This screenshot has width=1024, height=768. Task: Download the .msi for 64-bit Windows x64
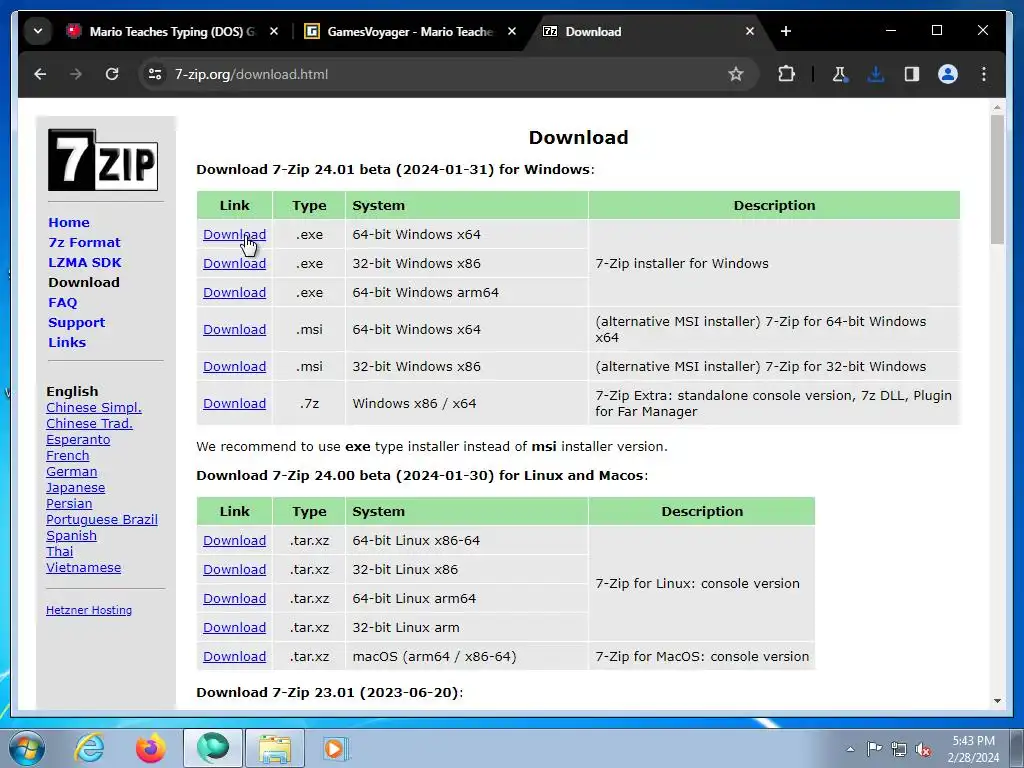pos(234,330)
